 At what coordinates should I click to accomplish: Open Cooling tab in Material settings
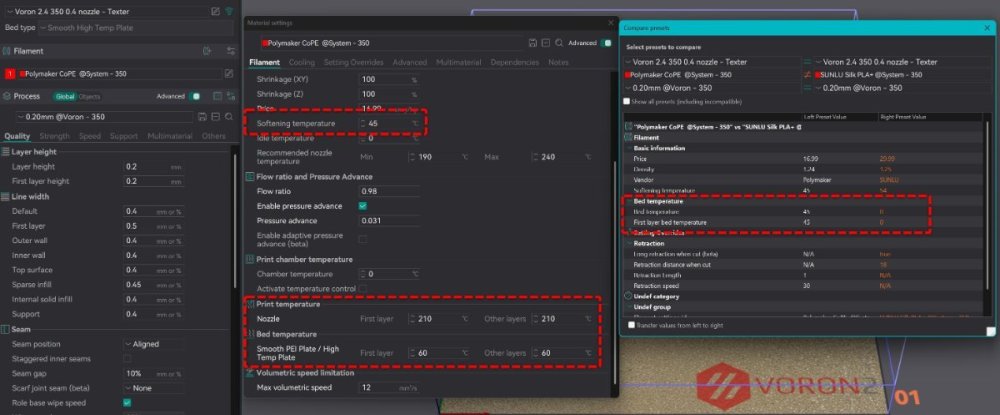302,62
